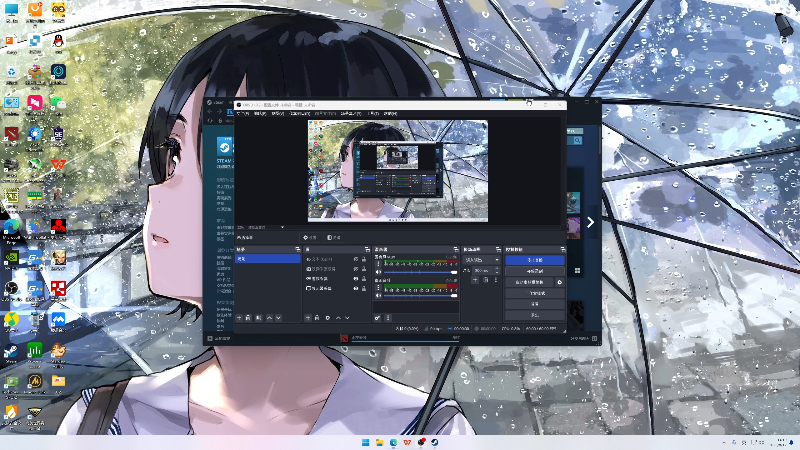Screen dimensions: 800x450
Task: Mute the lower audio channel speaker icon
Action: pos(378,296)
